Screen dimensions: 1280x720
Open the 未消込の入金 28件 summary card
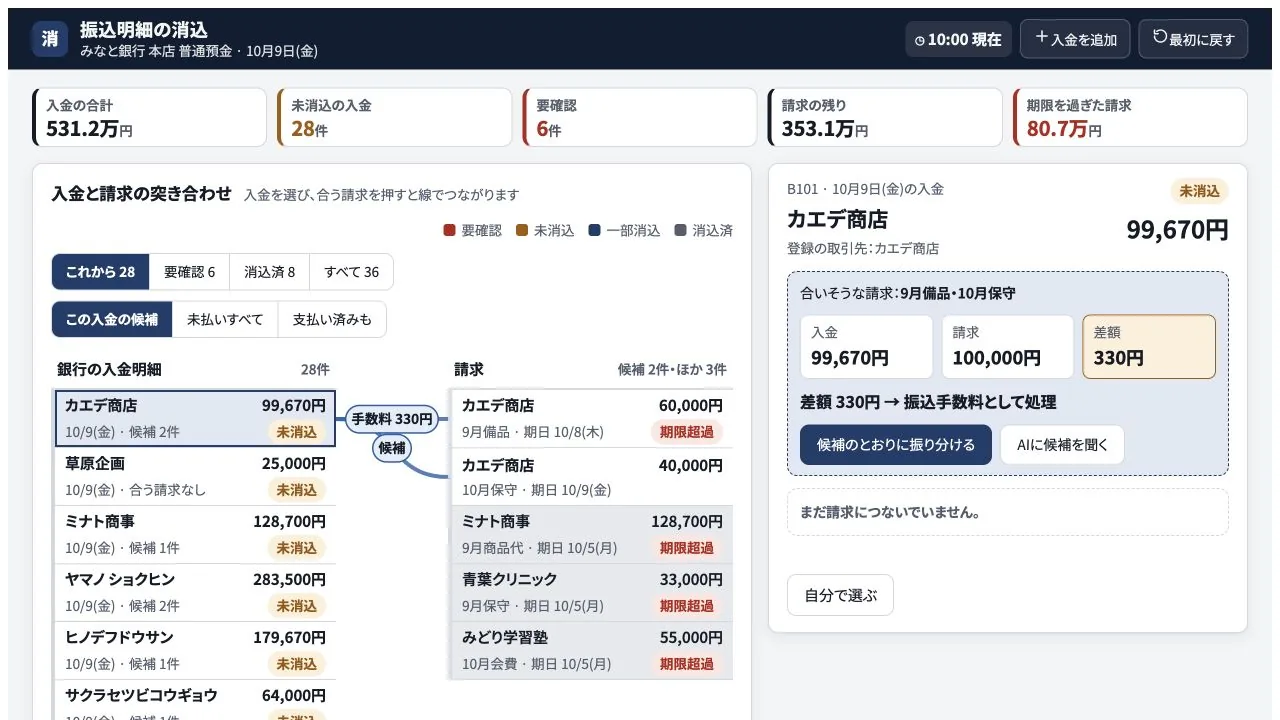[x=395, y=117]
